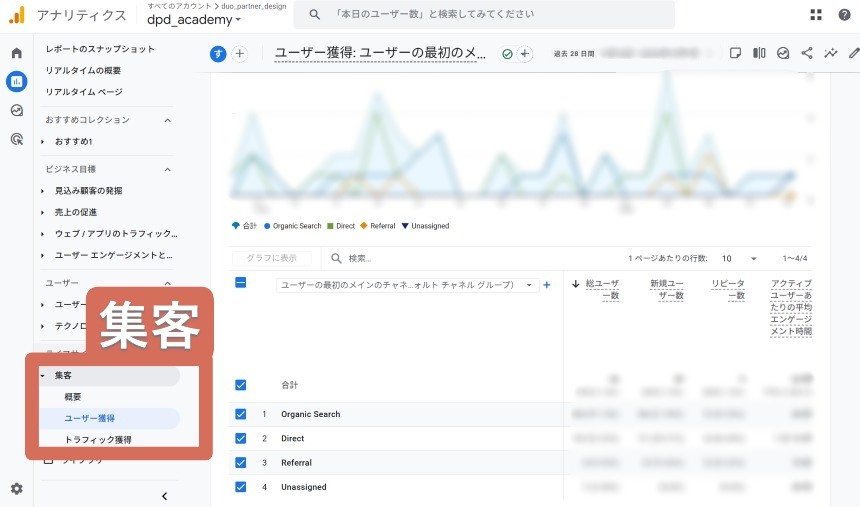This screenshot has width=860, height=507.
Task: Select ユーザー獲得 in the sidebar
Action: [x=90, y=418]
